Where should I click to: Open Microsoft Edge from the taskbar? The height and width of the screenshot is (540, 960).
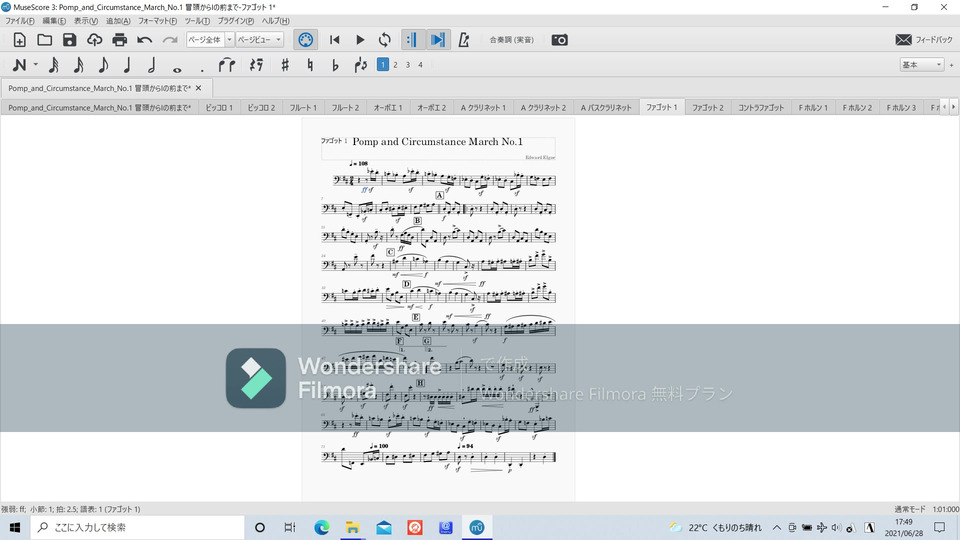[321, 527]
